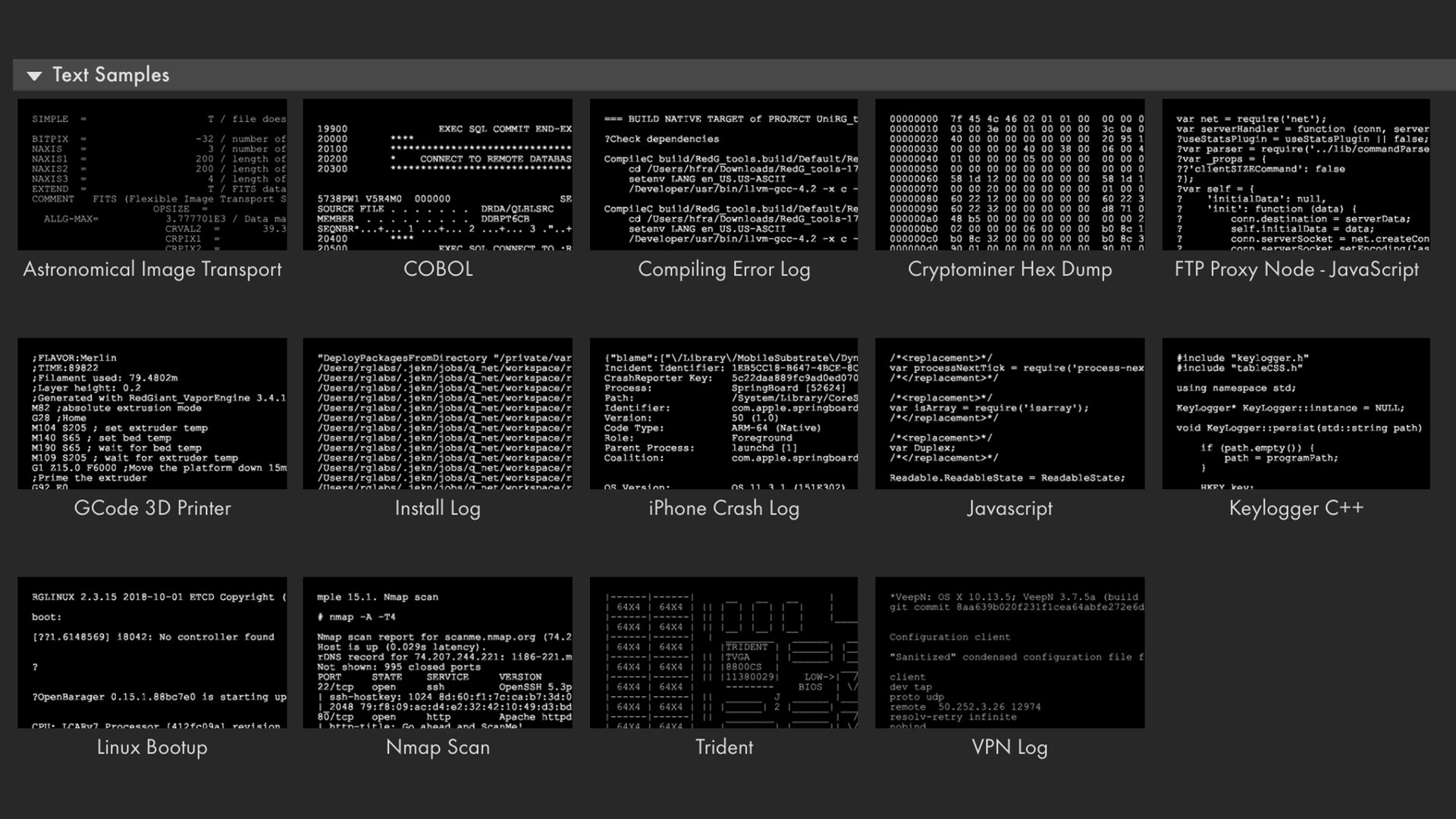
Task: Select FTP Proxy Node JavaScript thumbnail
Action: coord(1295,174)
